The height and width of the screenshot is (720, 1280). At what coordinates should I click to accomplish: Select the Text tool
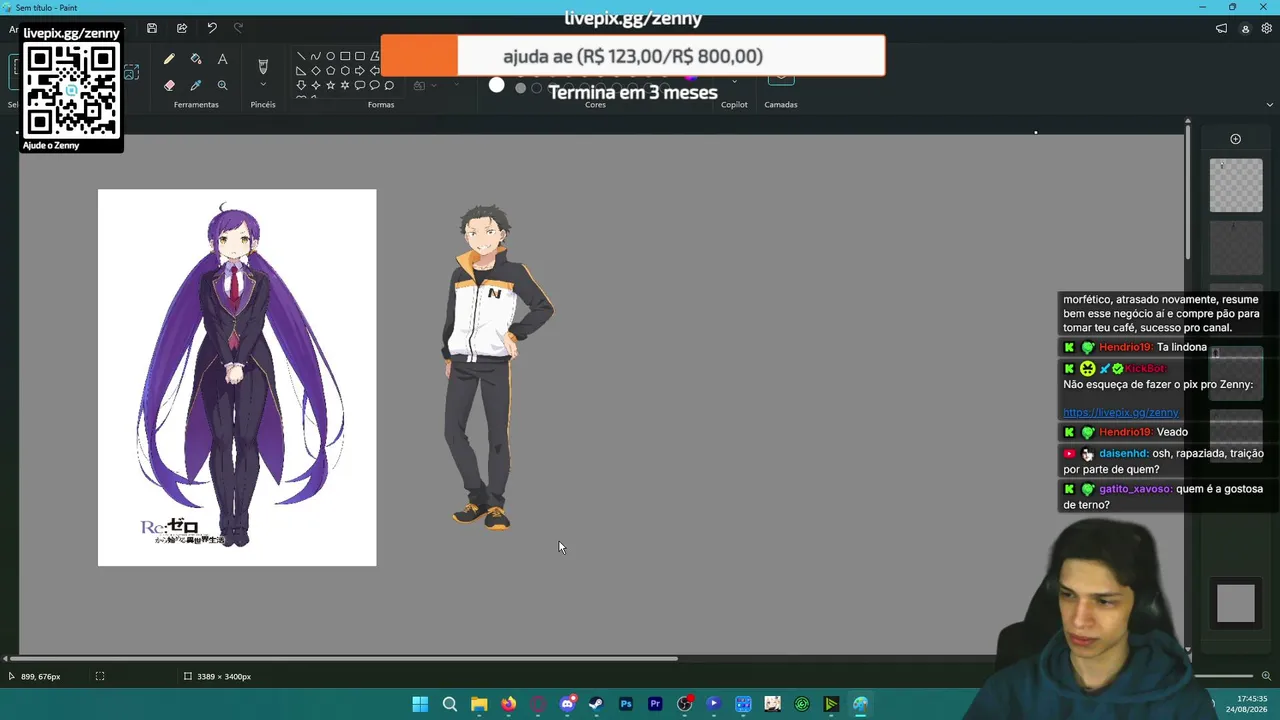point(222,60)
